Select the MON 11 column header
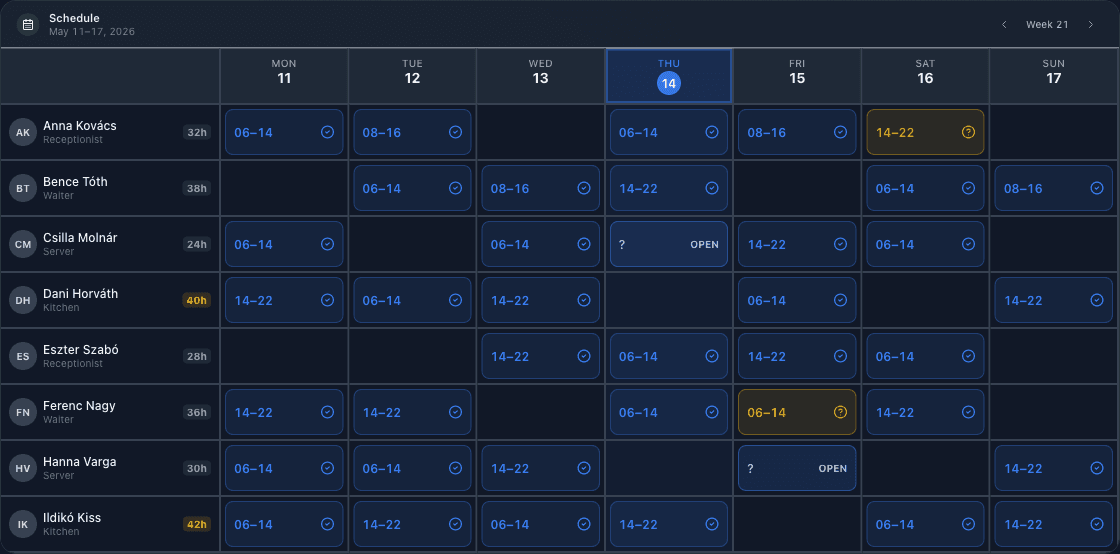1120x554 pixels. (x=284, y=76)
